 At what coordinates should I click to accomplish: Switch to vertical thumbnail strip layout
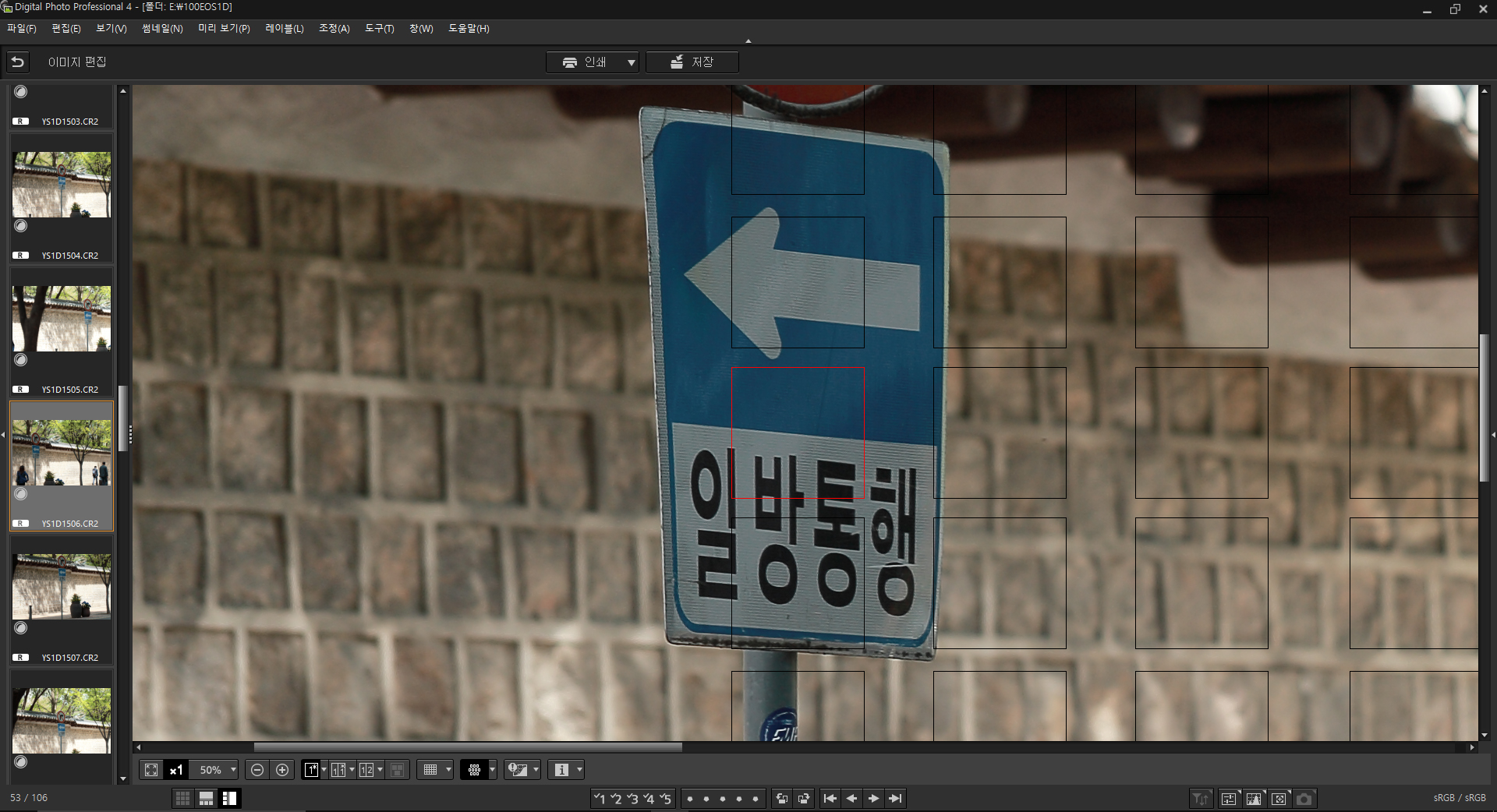[x=229, y=798]
